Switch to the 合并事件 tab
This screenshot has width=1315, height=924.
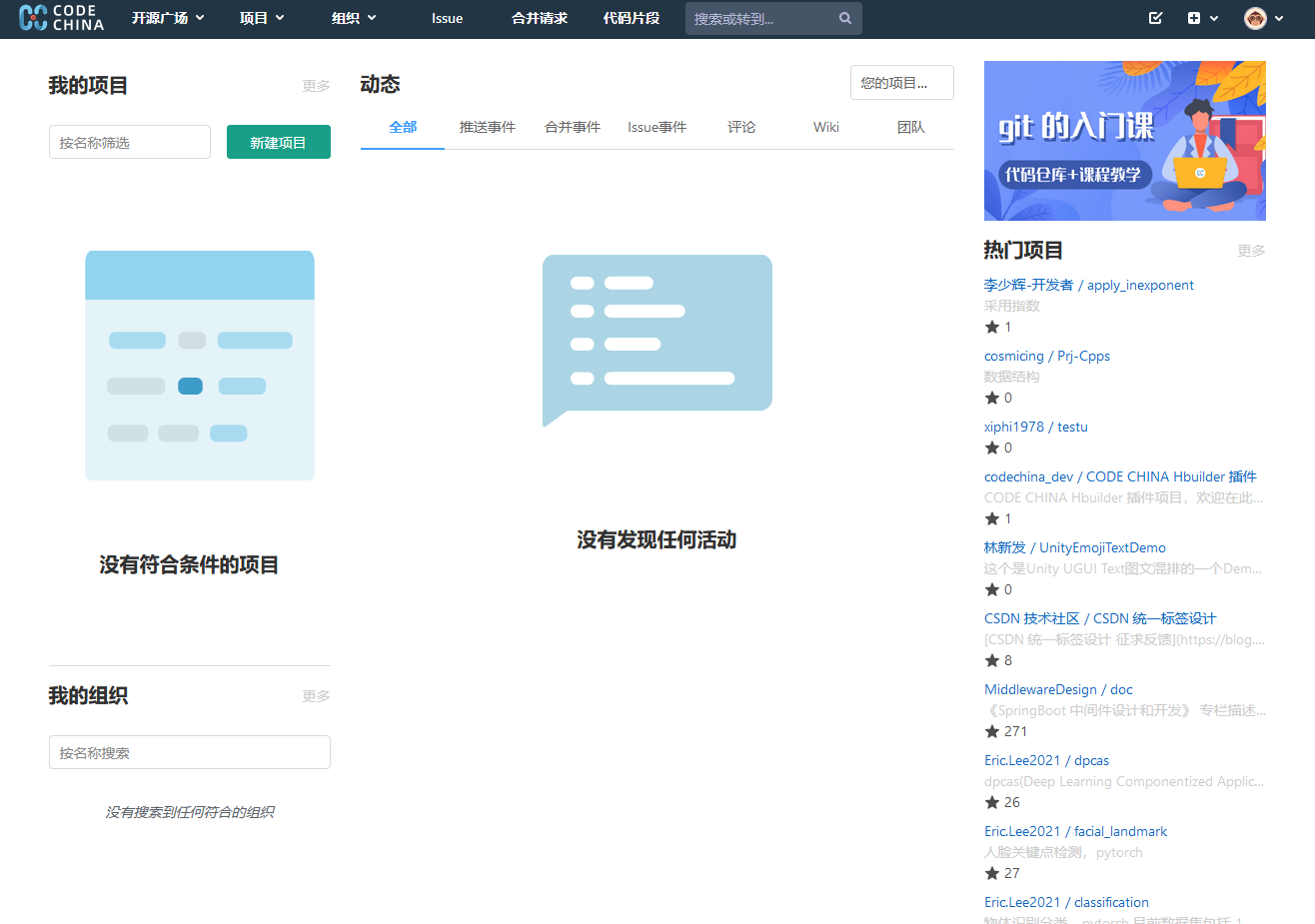coord(573,128)
